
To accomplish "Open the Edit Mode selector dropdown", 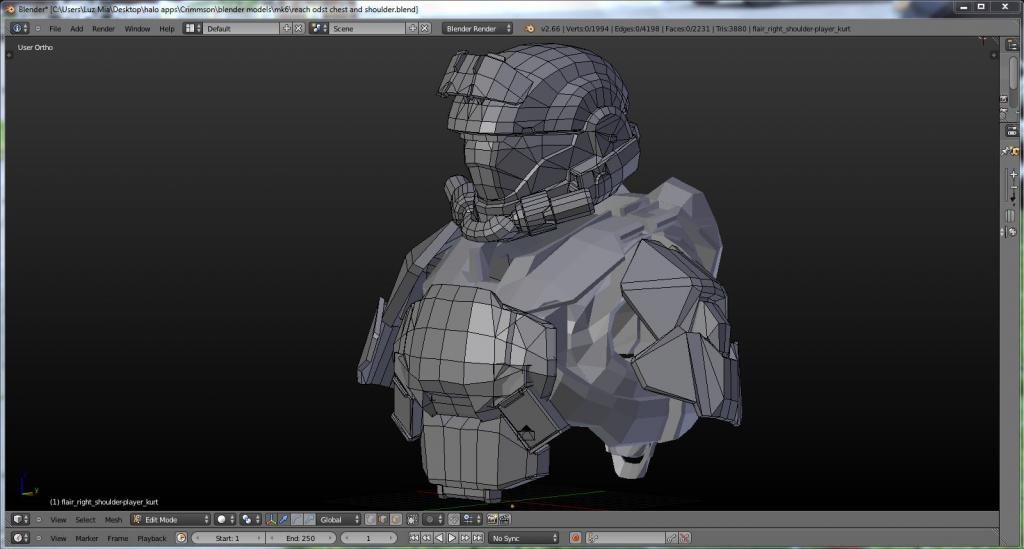I will [171, 520].
